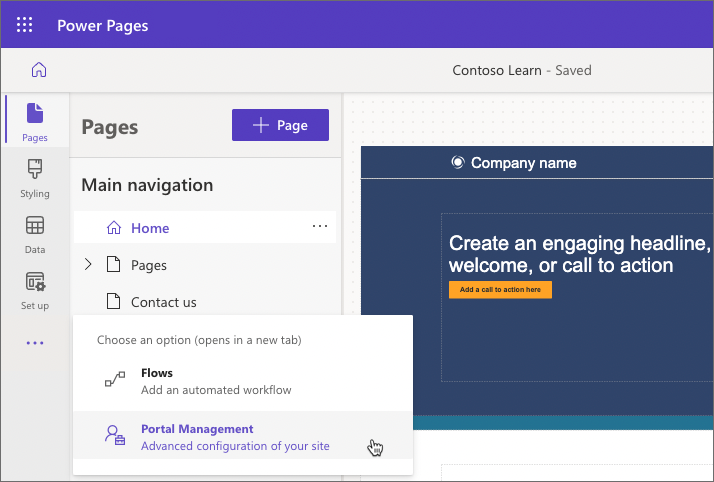This screenshot has height=482, width=714.
Task: Click the Flows workflow icon
Action: [115, 379]
